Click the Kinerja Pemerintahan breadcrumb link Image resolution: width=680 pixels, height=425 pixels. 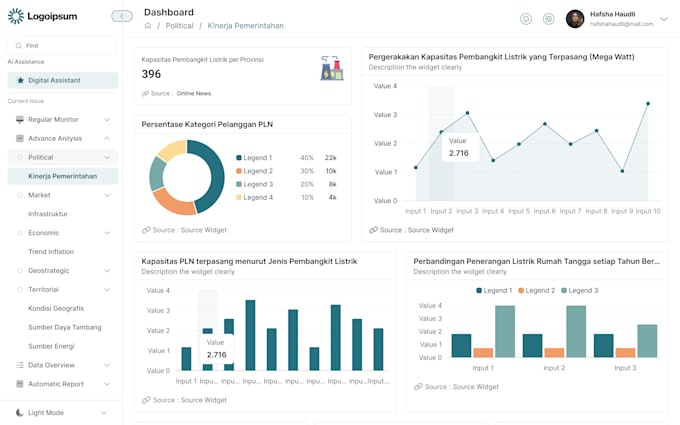245,26
